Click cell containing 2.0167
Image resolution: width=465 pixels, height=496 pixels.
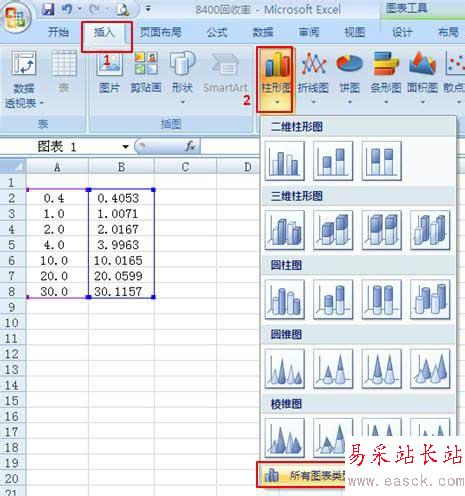point(122,229)
